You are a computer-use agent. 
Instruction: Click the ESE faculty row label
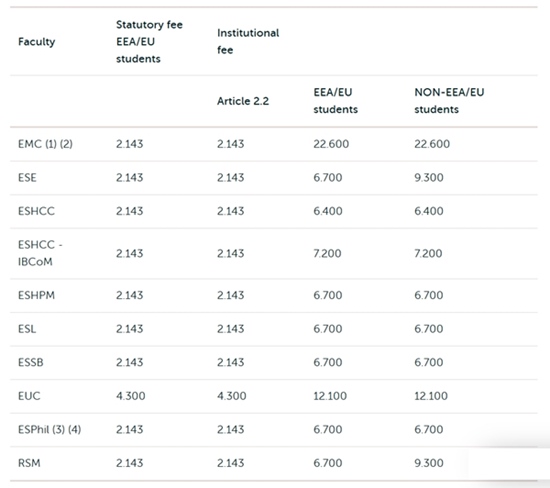(27, 178)
